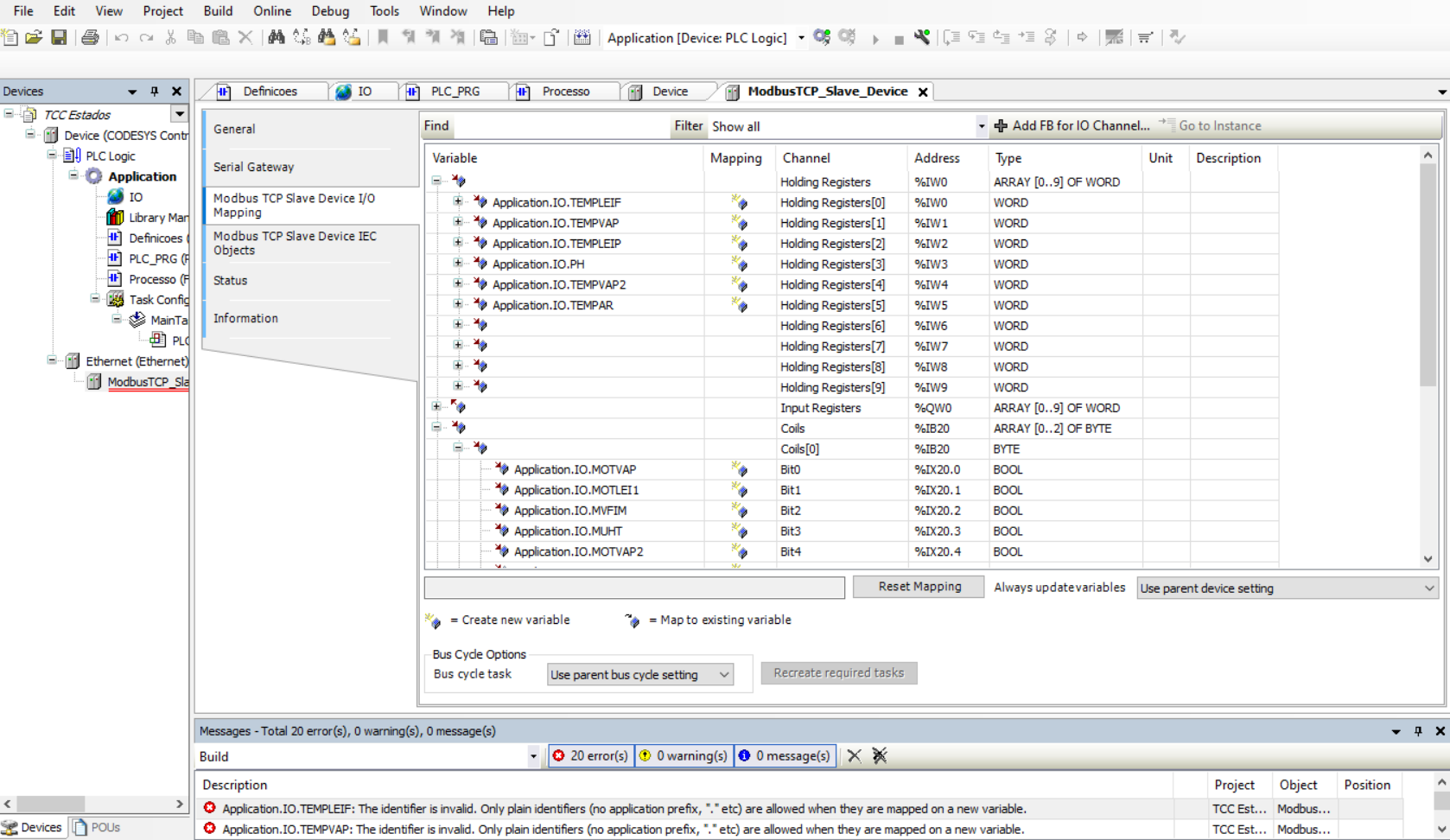Pin the Devices panel open
Image resolution: width=1450 pixels, height=840 pixels.
154,91
